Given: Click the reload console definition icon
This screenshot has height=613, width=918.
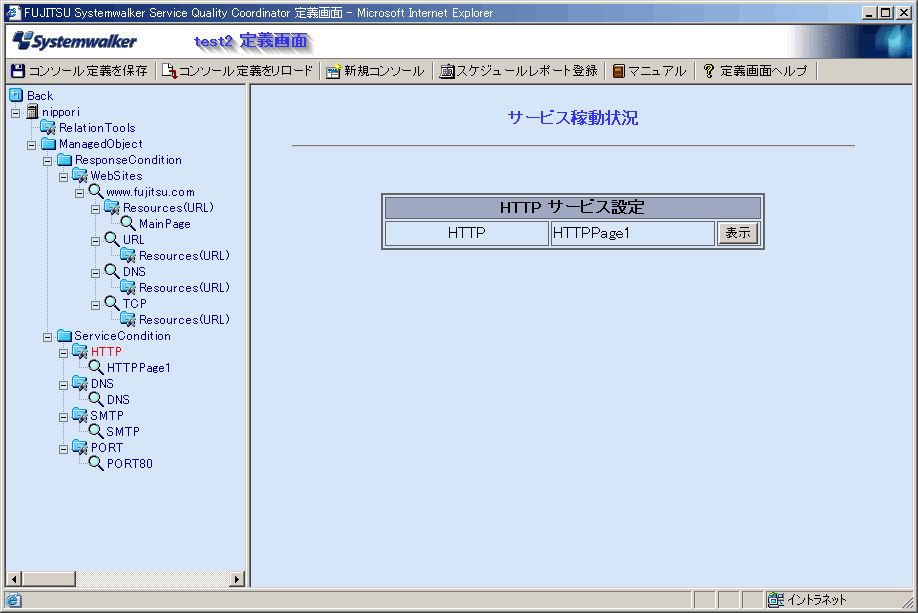Looking at the screenshot, I should 170,71.
